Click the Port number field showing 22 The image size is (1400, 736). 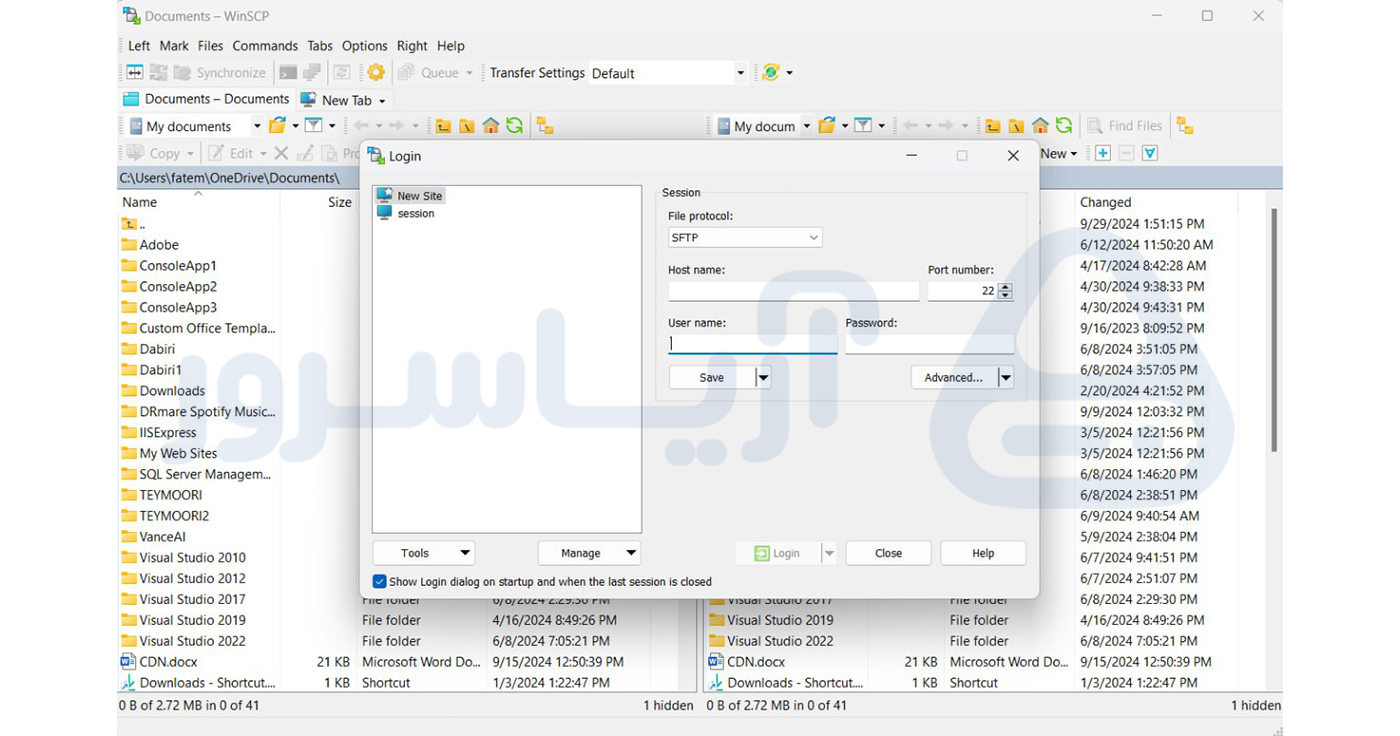[x=962, y=291]
